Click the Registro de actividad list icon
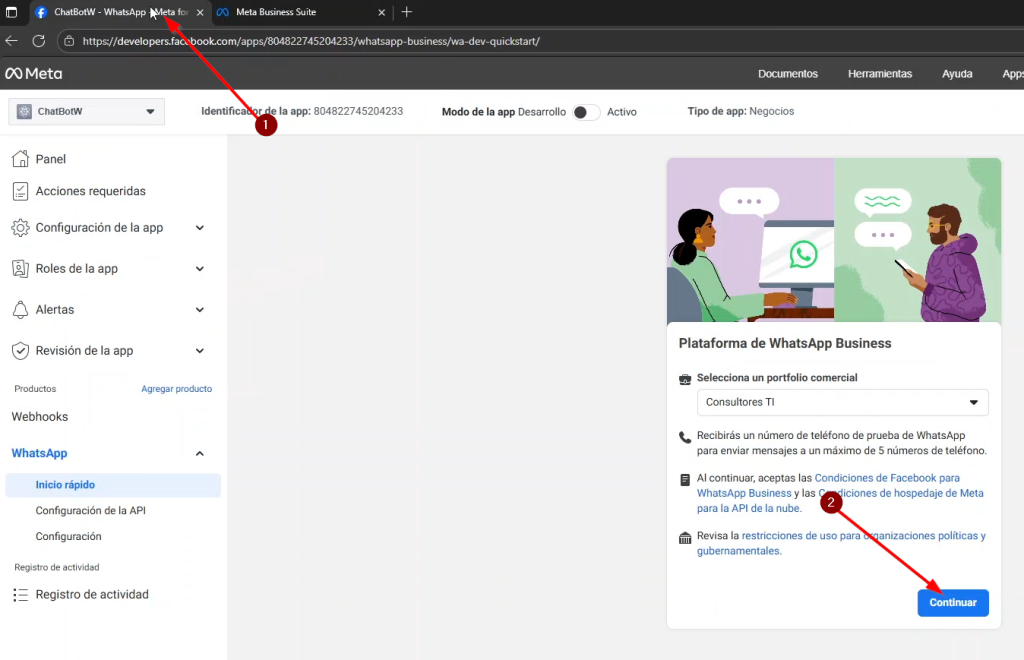 coord(20,595)
